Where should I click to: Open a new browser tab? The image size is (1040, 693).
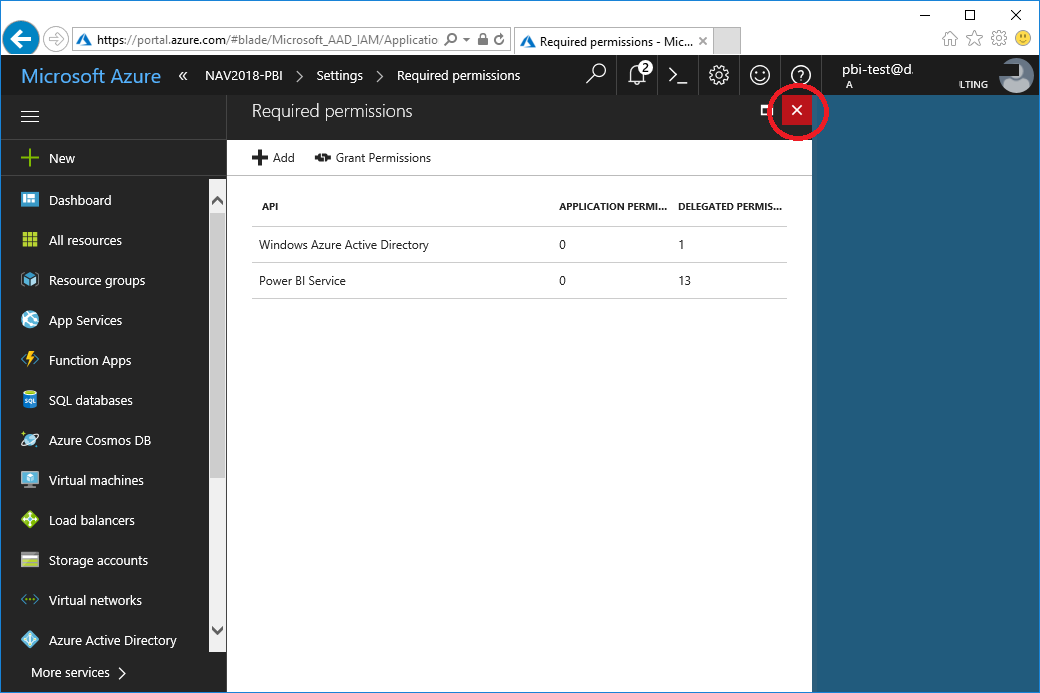(x=727, y=40)
